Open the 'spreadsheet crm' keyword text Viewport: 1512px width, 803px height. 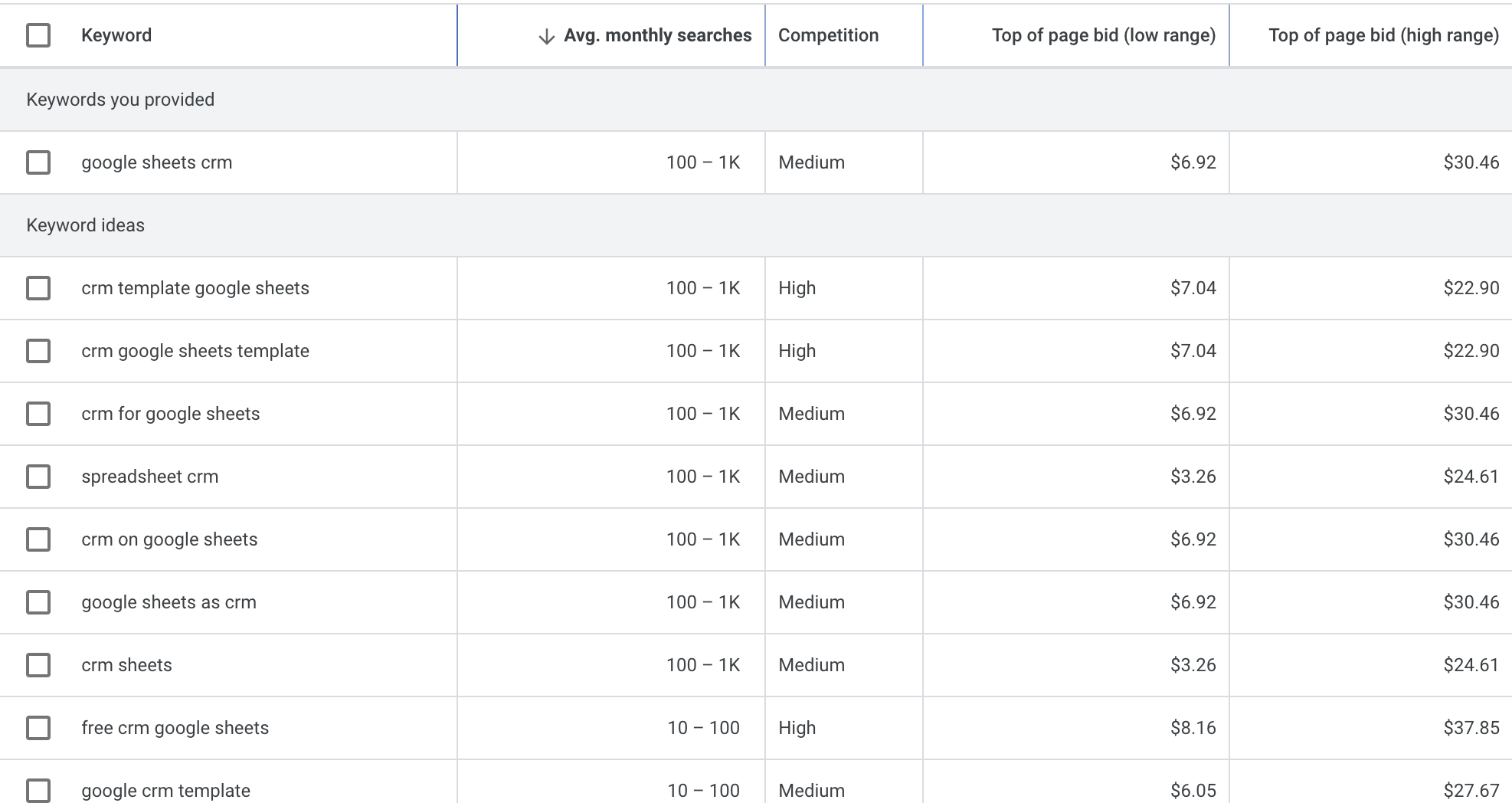(150, 477)
